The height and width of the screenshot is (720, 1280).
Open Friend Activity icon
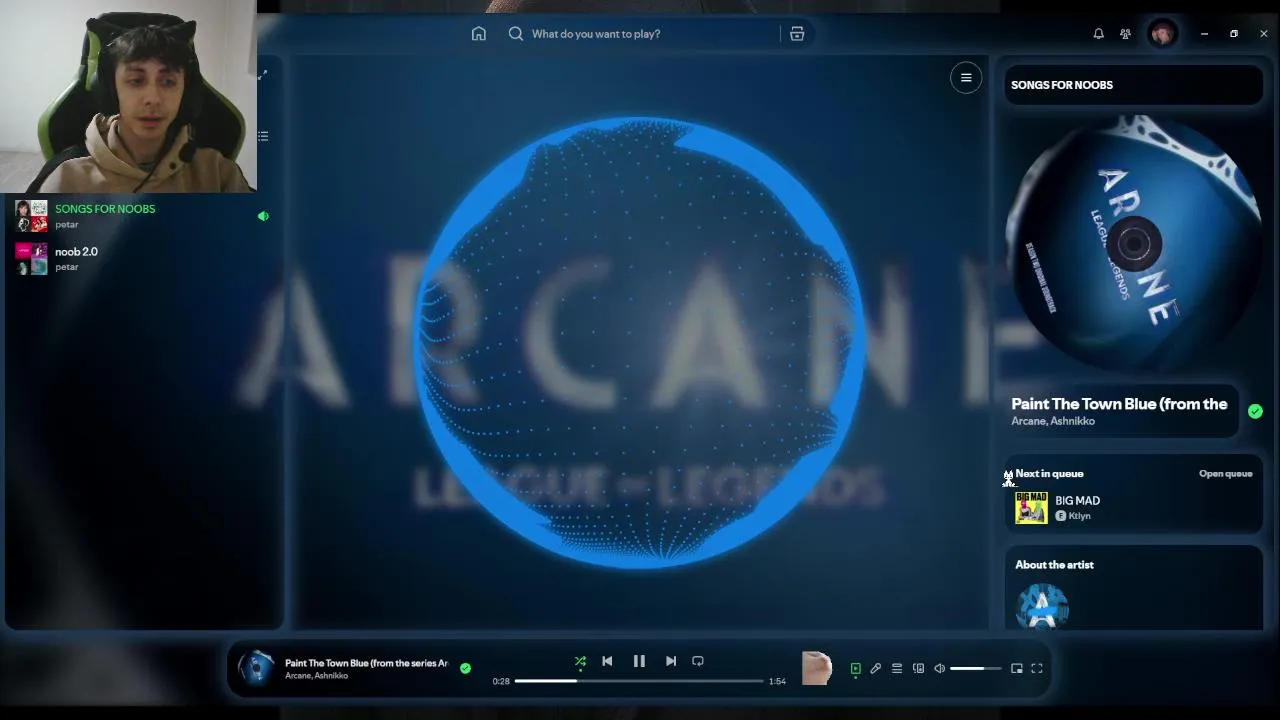1125,34
